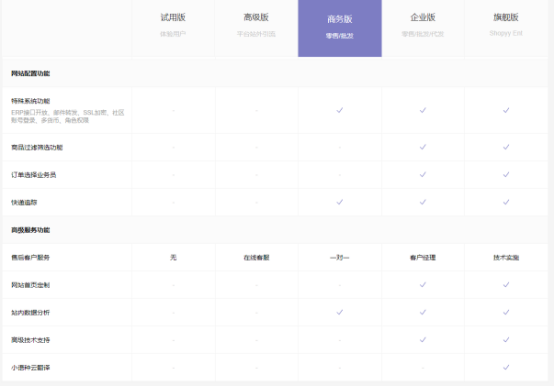This screenshot has width=554, height=387.
Task: Click 旗舰版 checkmark for 高级技术支持
Action: point(506,340)
